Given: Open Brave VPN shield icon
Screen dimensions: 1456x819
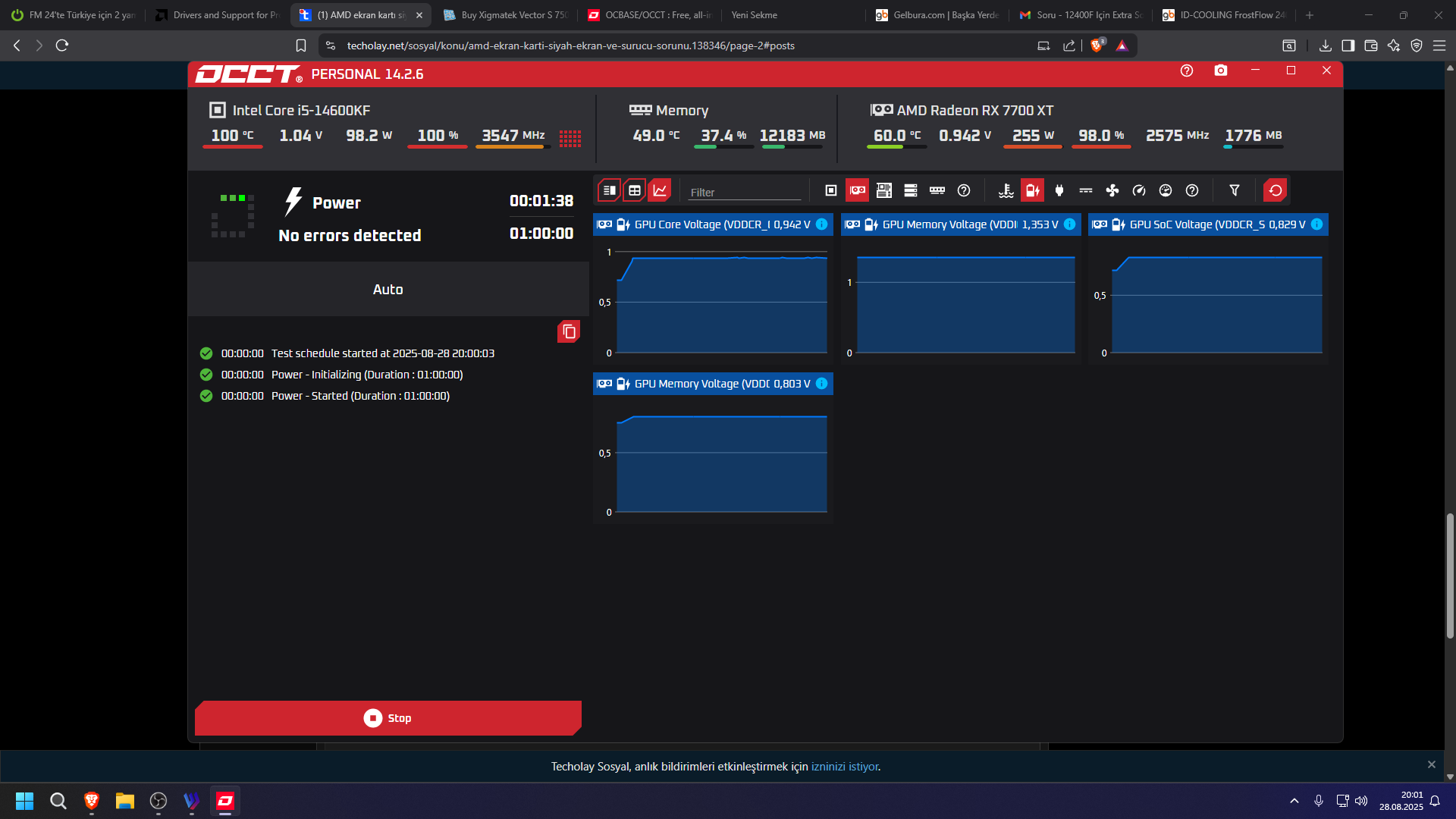Looking at the screenshot, I should 1417,45.
